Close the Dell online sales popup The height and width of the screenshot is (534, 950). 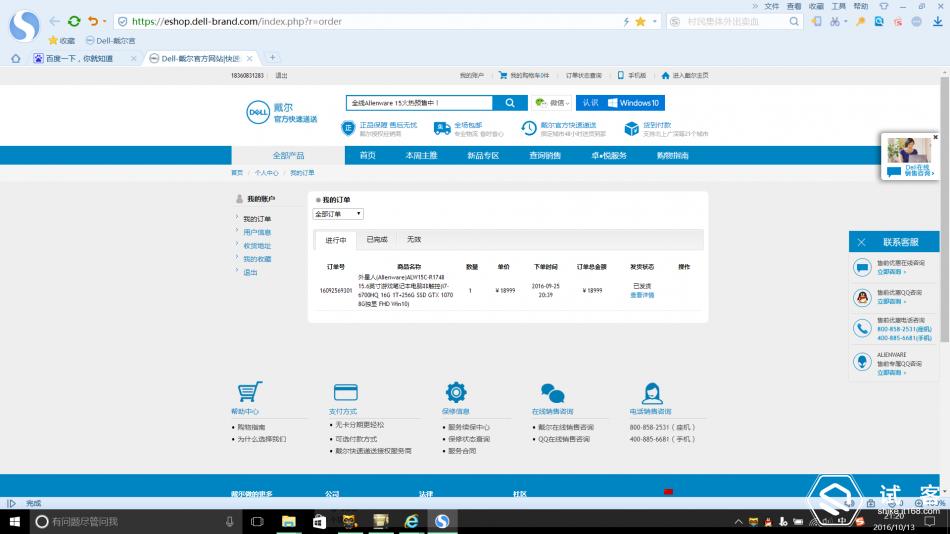pos(936,137)
